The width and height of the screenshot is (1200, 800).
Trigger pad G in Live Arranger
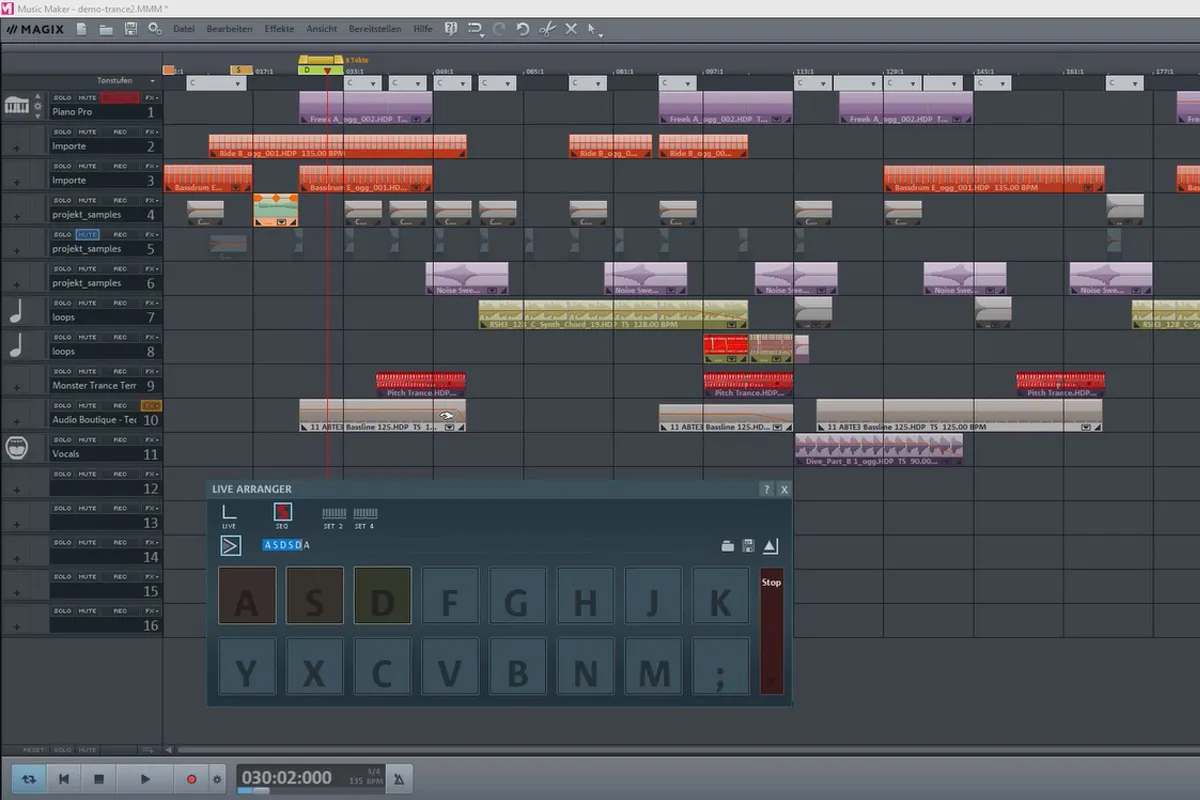[517, 596]
